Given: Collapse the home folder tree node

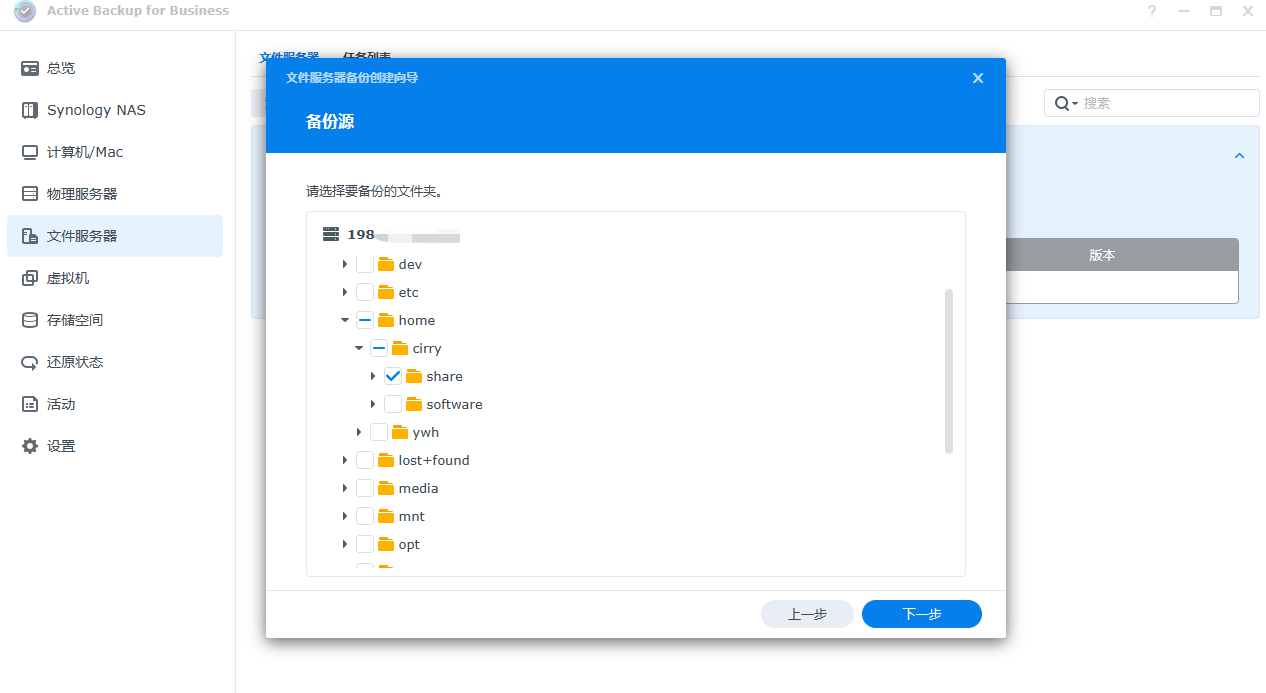Looking at the screenshot, I should click(345, 320).
